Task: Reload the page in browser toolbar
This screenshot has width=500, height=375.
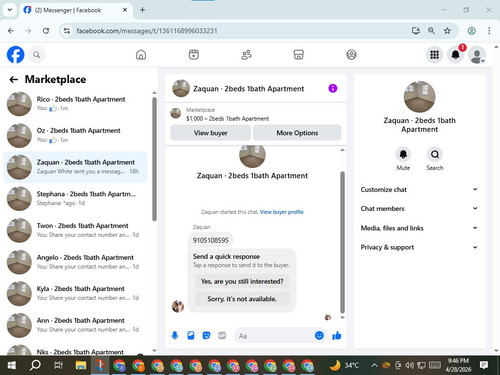Action: coord(46,31)
